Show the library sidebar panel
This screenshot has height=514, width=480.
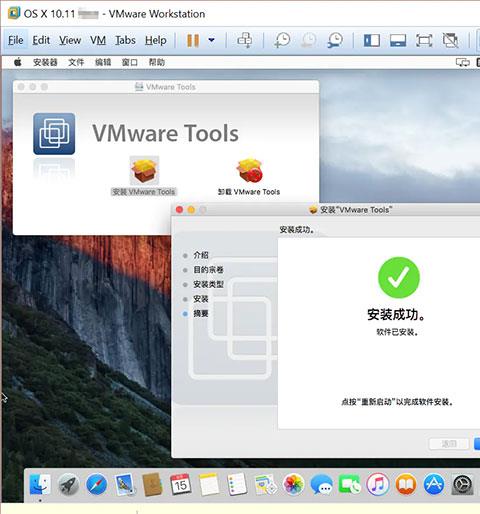pos(372,40)
